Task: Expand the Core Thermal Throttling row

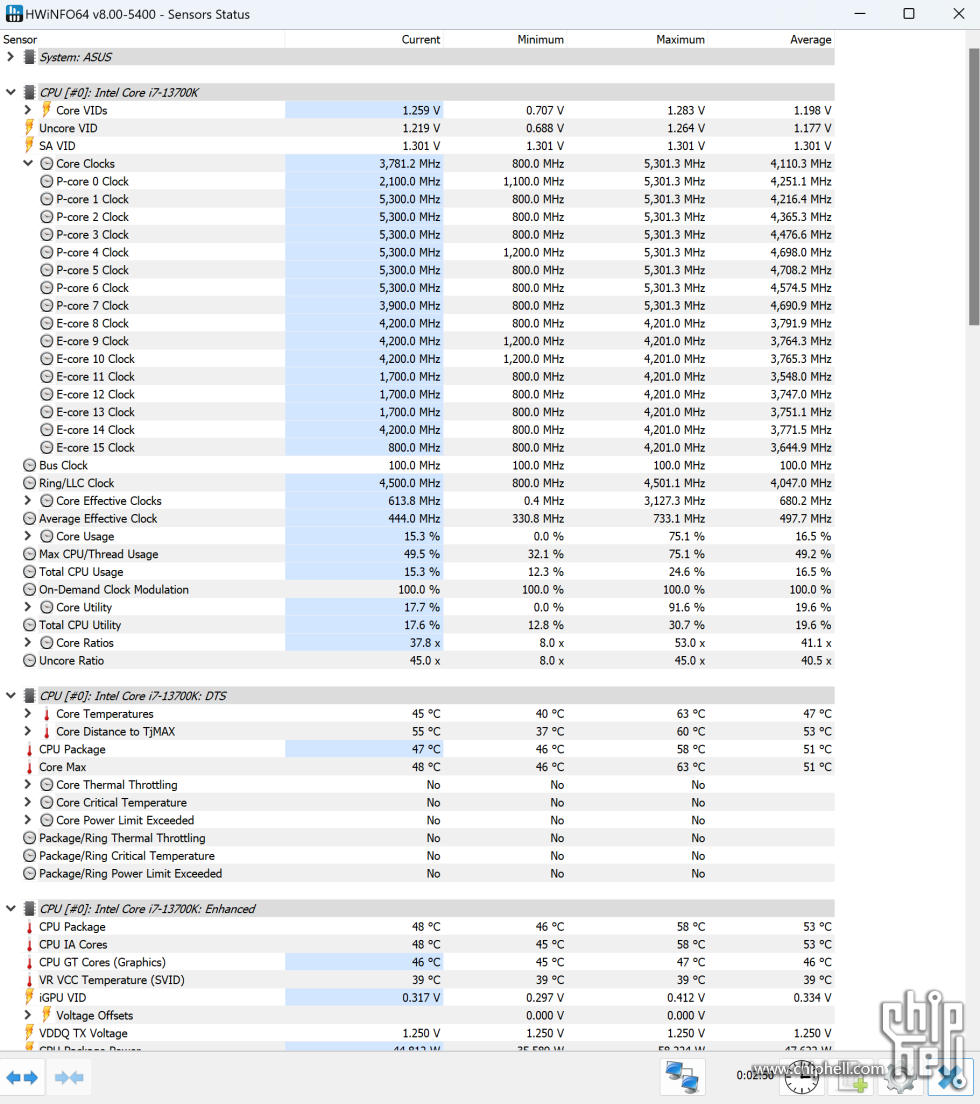Action: 27,784
